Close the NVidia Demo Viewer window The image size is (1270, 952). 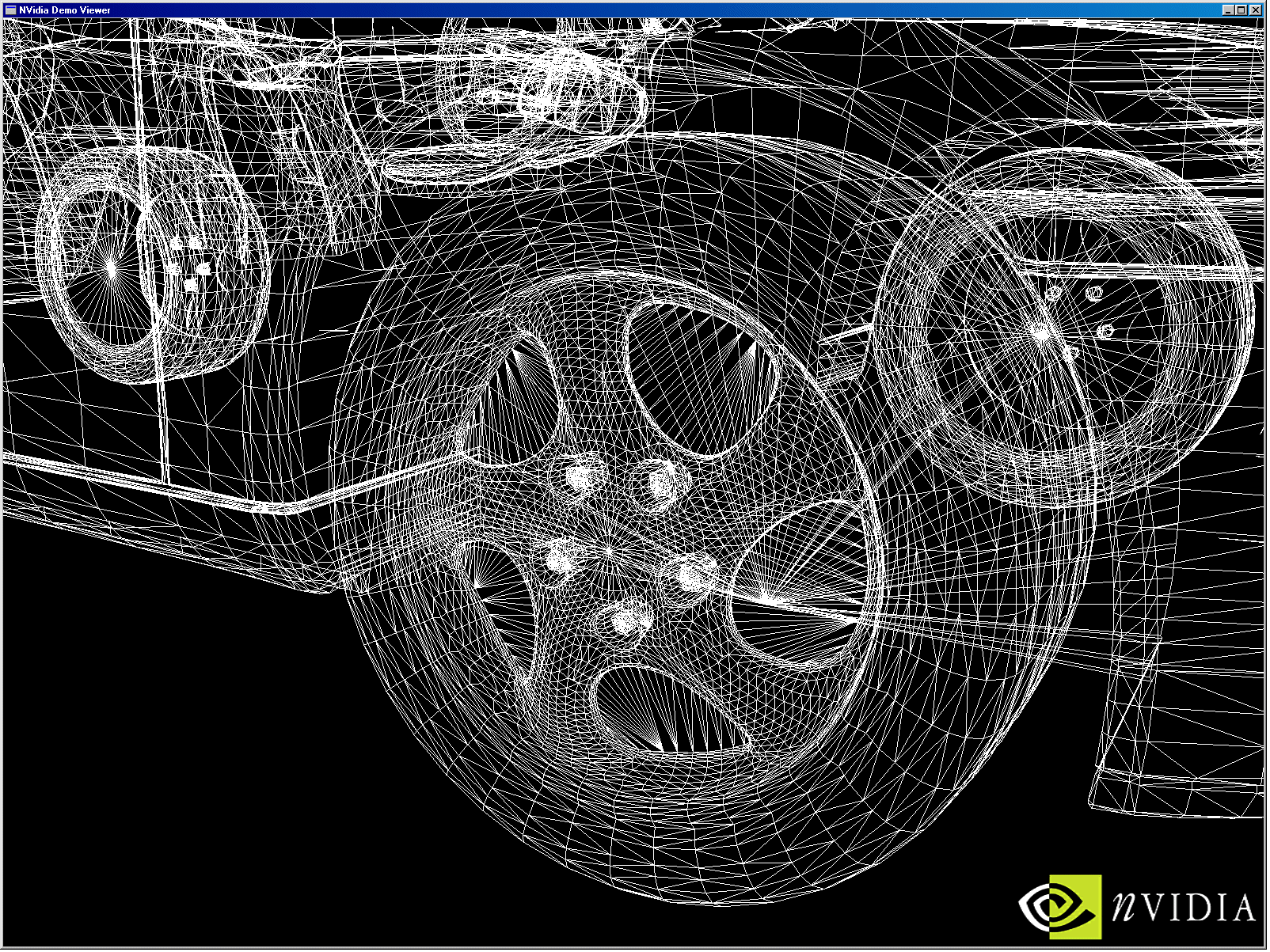(1256, 10)
